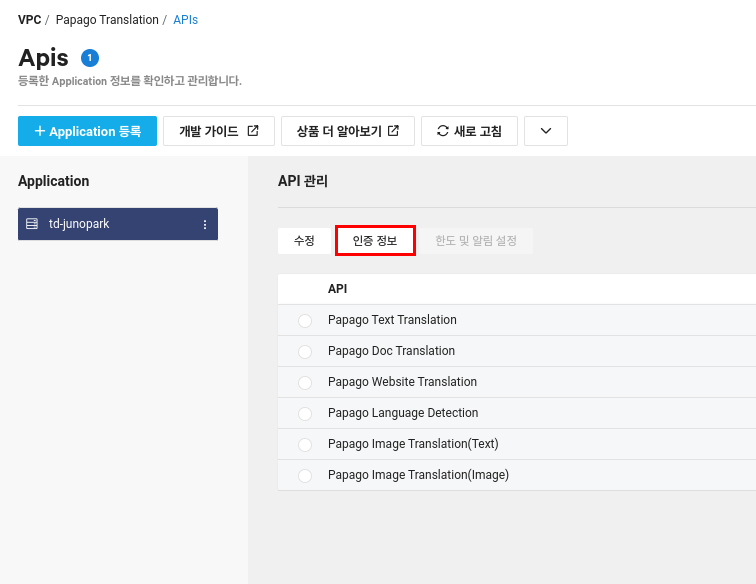
Task: Click the Papago Text Translation label
Action: (x=392, y=320)
